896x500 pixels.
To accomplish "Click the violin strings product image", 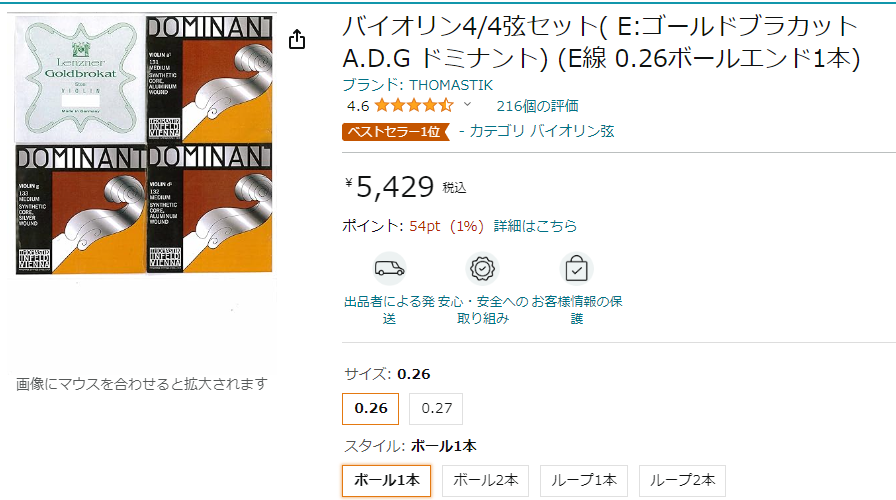I will 143,145.
